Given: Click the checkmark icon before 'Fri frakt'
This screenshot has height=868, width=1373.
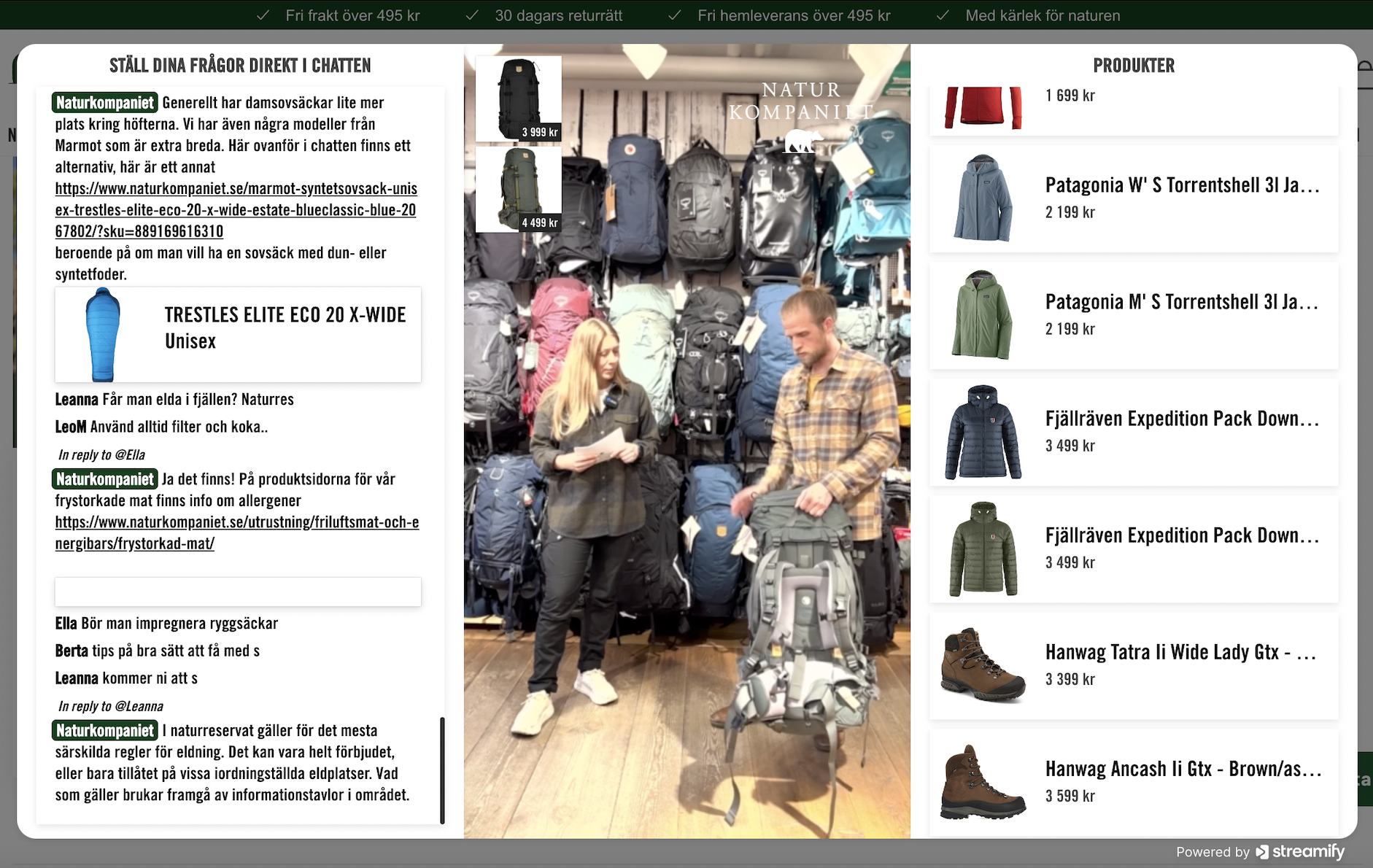Looking at the screenshot, I should 263,15.
